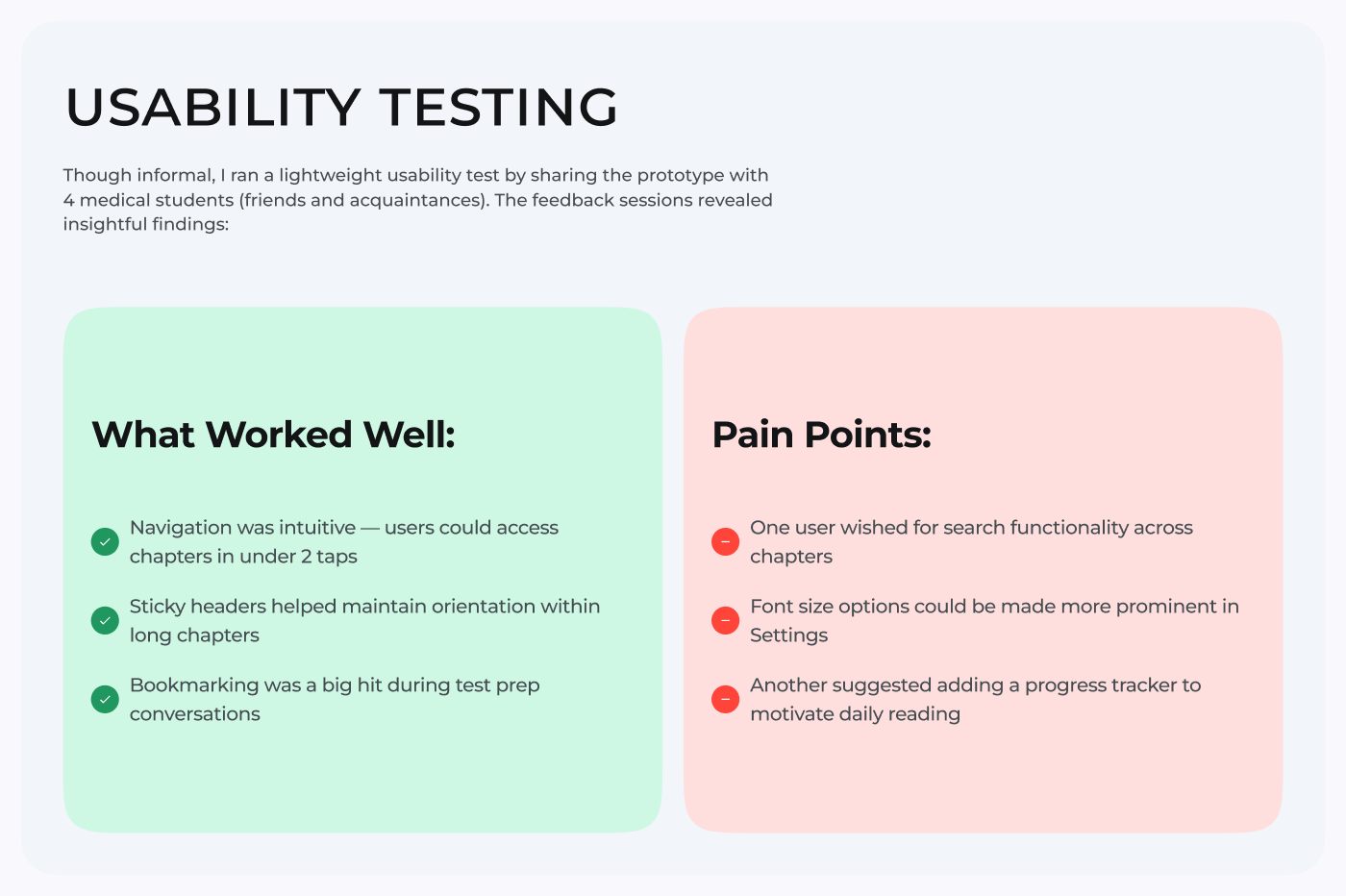Select the Font size options text
The width and height of the screenshot is (1346, 896).
(x=993, y=620)
